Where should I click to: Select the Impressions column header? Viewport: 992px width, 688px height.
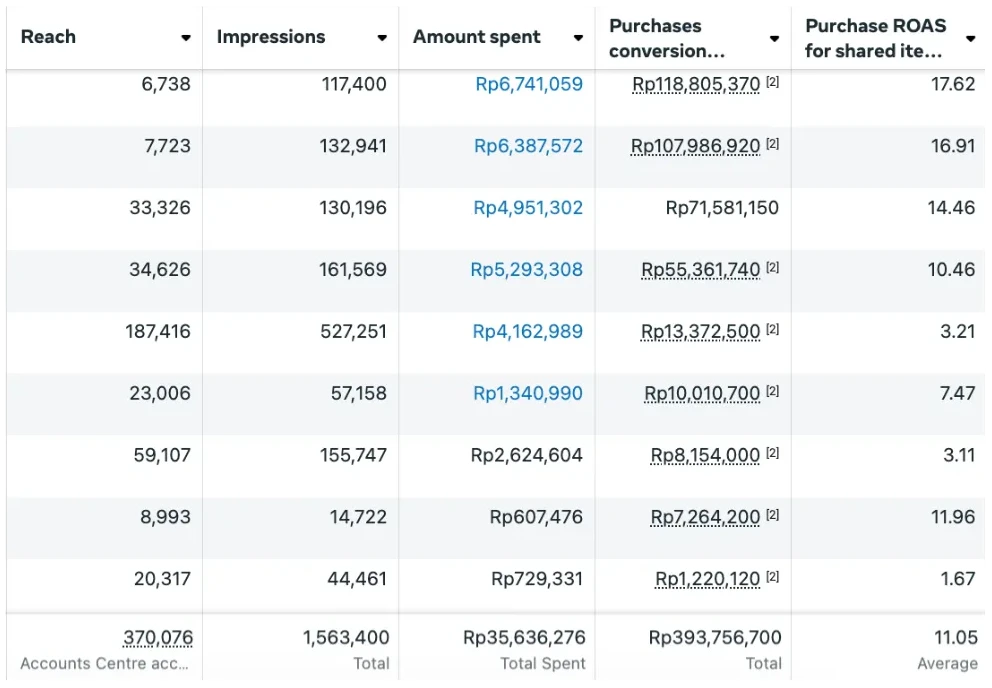(x=272, y=36)
